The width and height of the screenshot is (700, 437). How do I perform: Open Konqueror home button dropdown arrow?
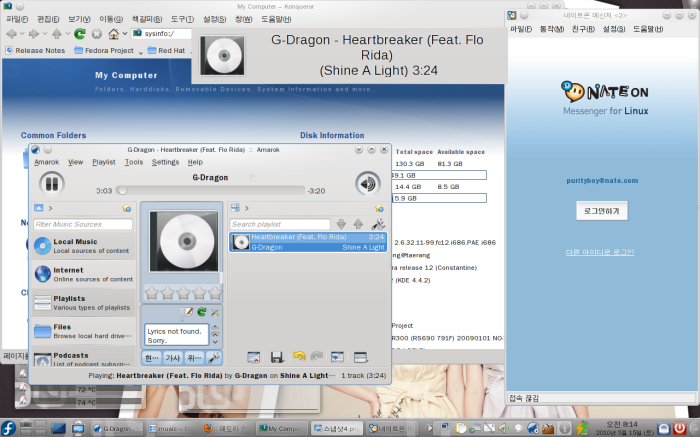click(x=125, y=34)
